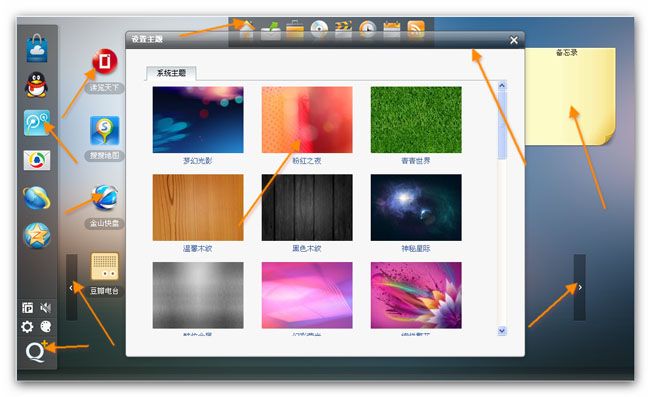The image size is (650, 397).
Task: Click the Q+ start logo
Action: [x=36, y=351]
